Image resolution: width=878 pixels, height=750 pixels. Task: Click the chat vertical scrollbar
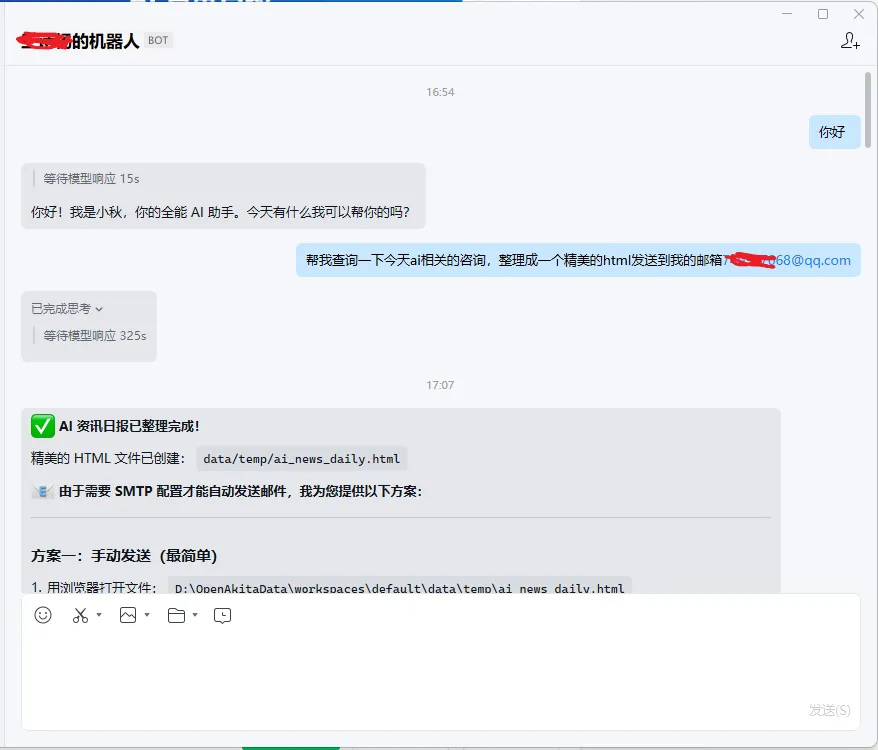(867, 110)
